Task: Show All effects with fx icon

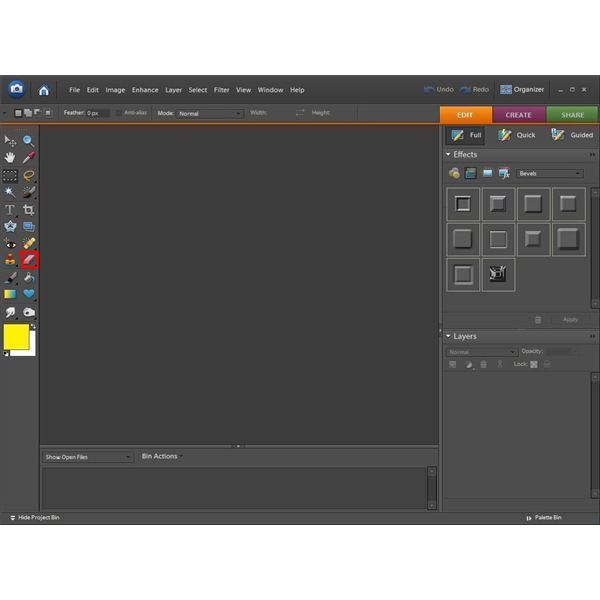Action: pyautogui.click(x=504, y=173)
